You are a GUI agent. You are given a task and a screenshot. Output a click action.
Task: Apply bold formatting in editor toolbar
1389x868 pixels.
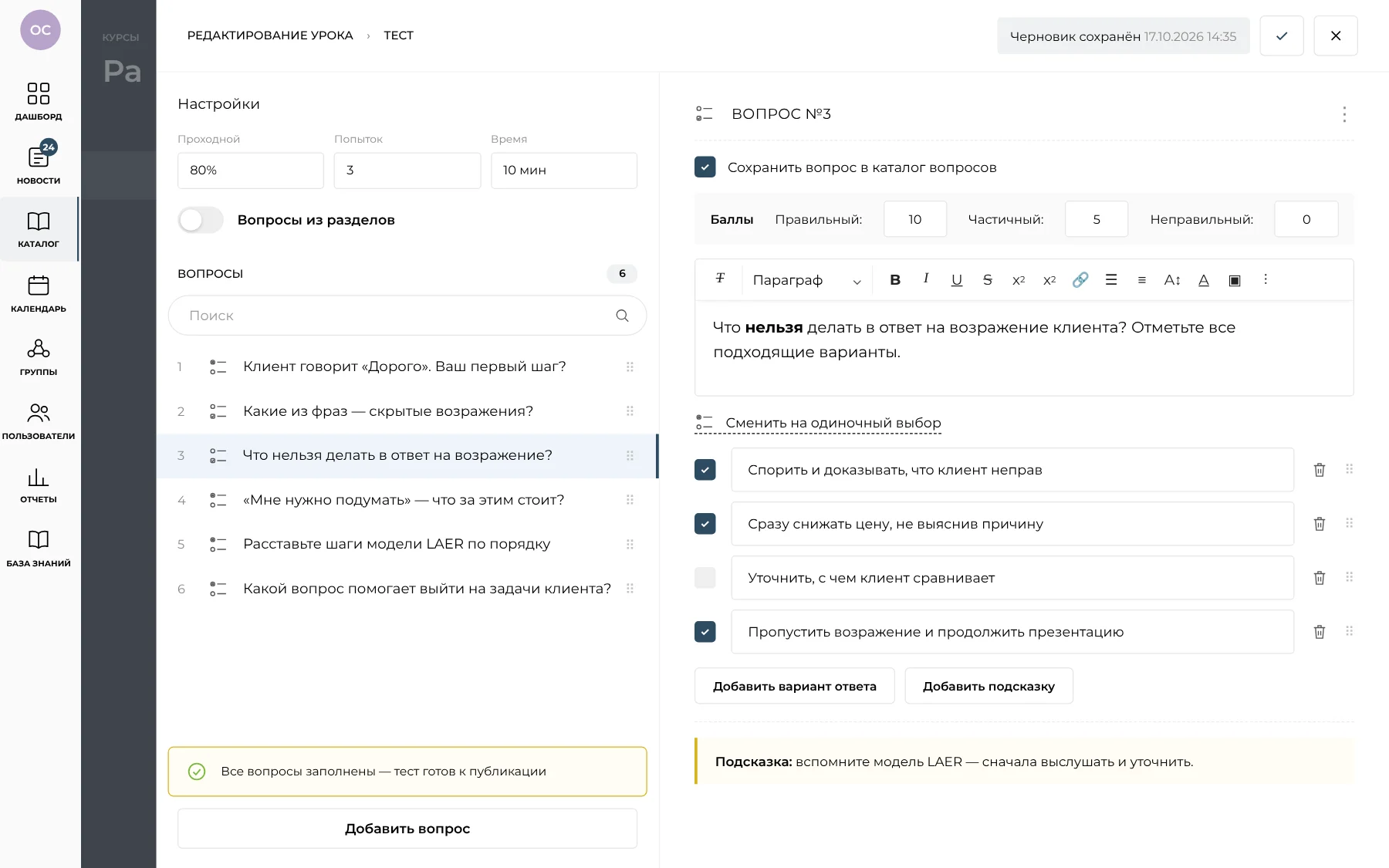pos(895,280)
